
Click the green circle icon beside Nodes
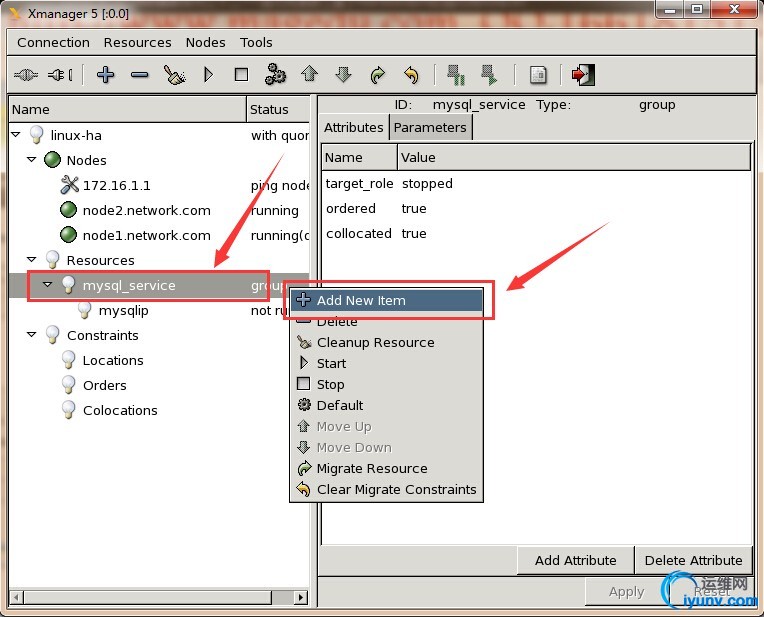(52, 160)
